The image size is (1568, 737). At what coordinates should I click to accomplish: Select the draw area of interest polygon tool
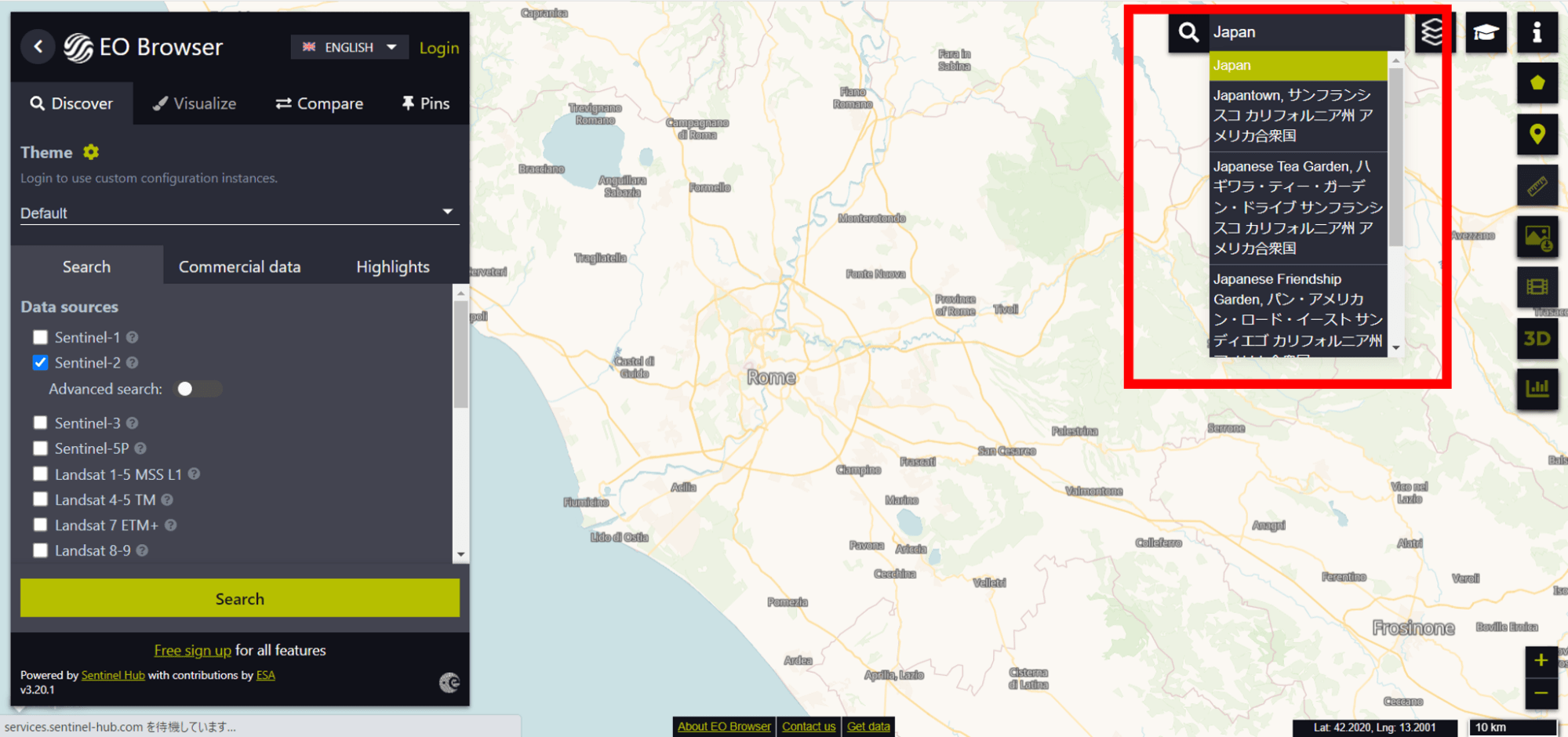1537,83
